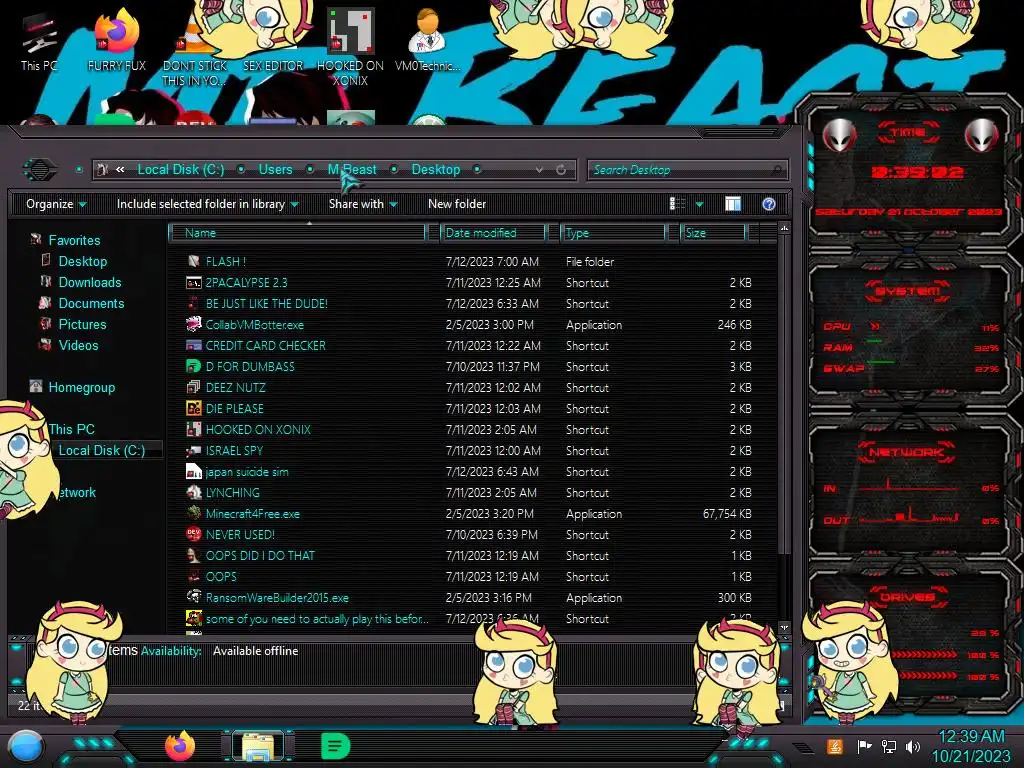Click the file list scroll up arrow
Viewport: 1024px width, 768px height.
784,229
